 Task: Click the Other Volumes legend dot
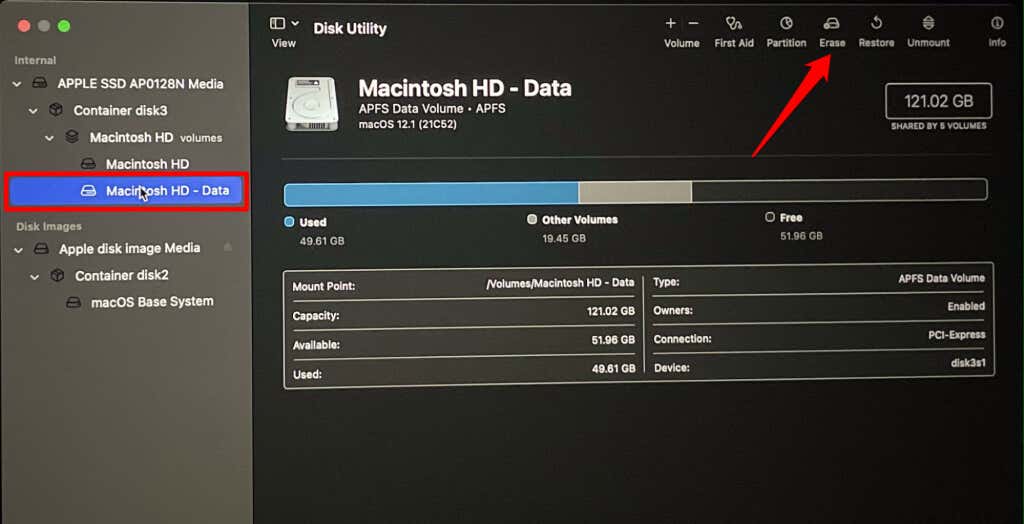(532, 220)
